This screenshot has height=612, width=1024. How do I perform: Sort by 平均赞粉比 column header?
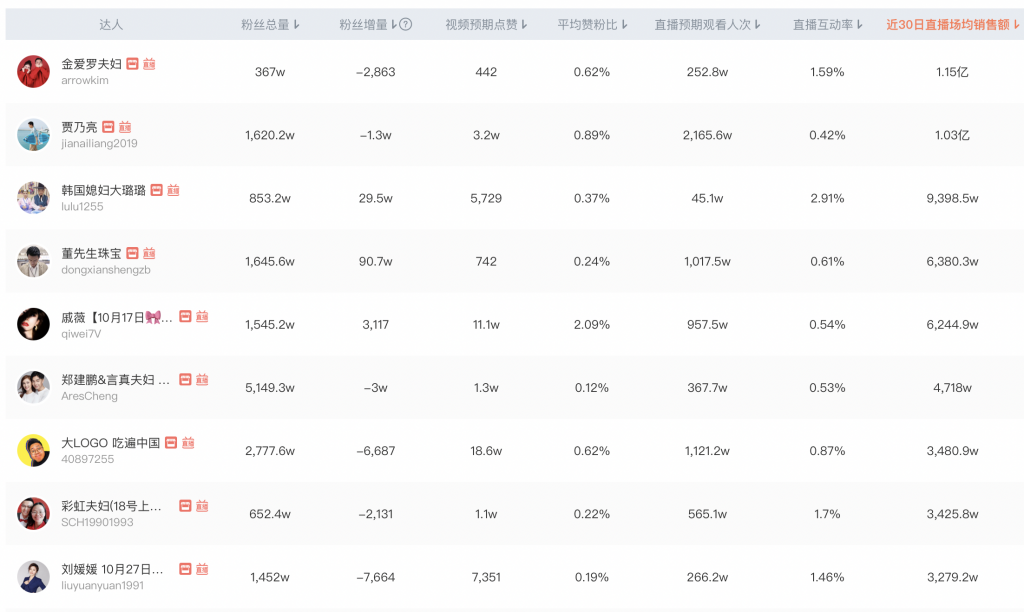(591, 24)
